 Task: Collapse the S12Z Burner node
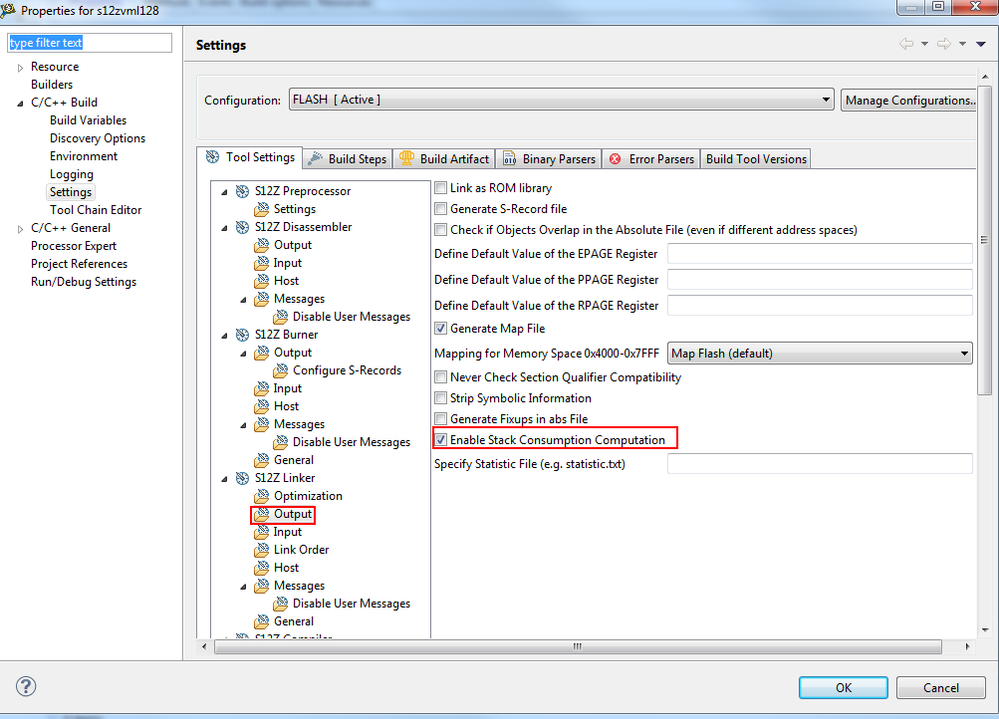pyautogui.click(x=224, y=336)
